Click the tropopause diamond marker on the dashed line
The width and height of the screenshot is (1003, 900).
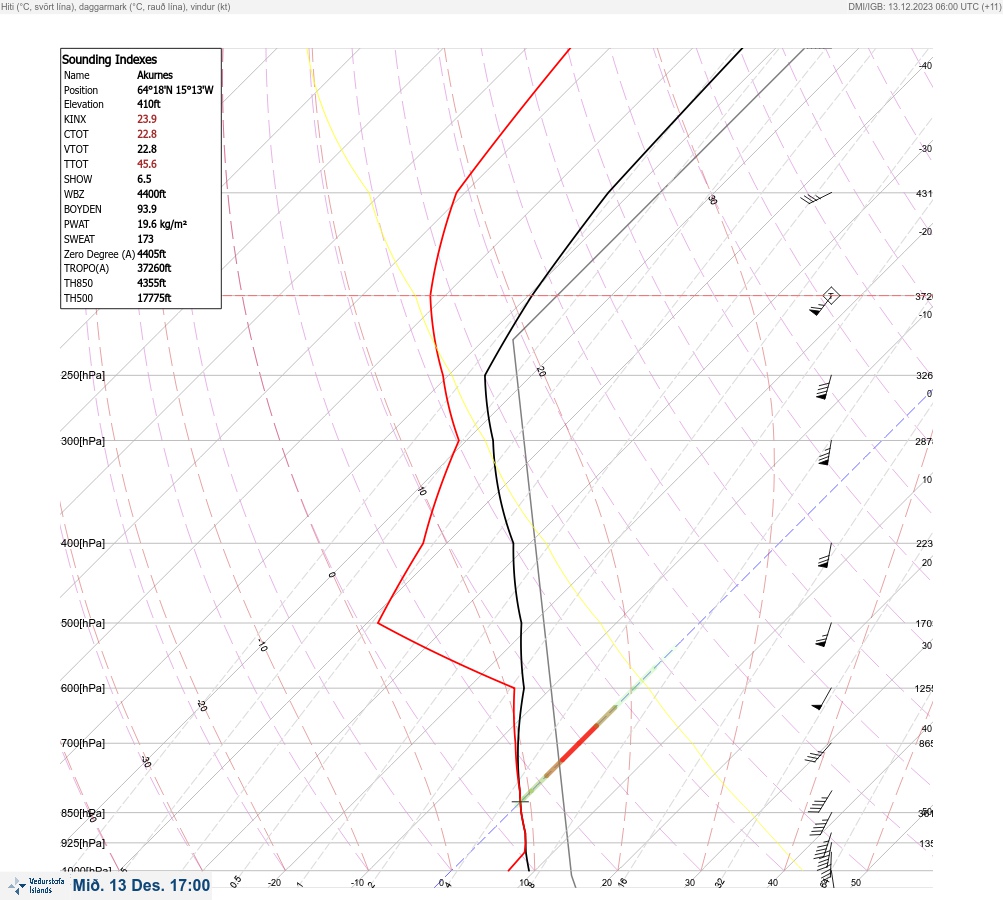tap(830, 296)
